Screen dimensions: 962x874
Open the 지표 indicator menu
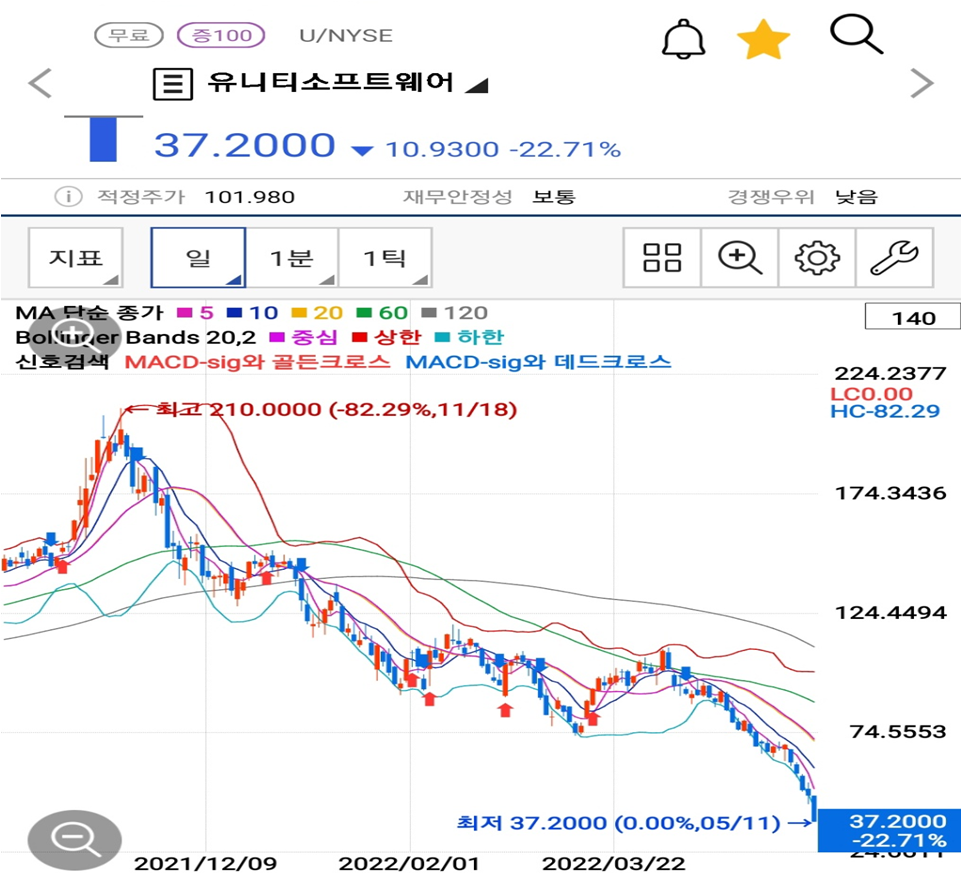pos(75,258)
